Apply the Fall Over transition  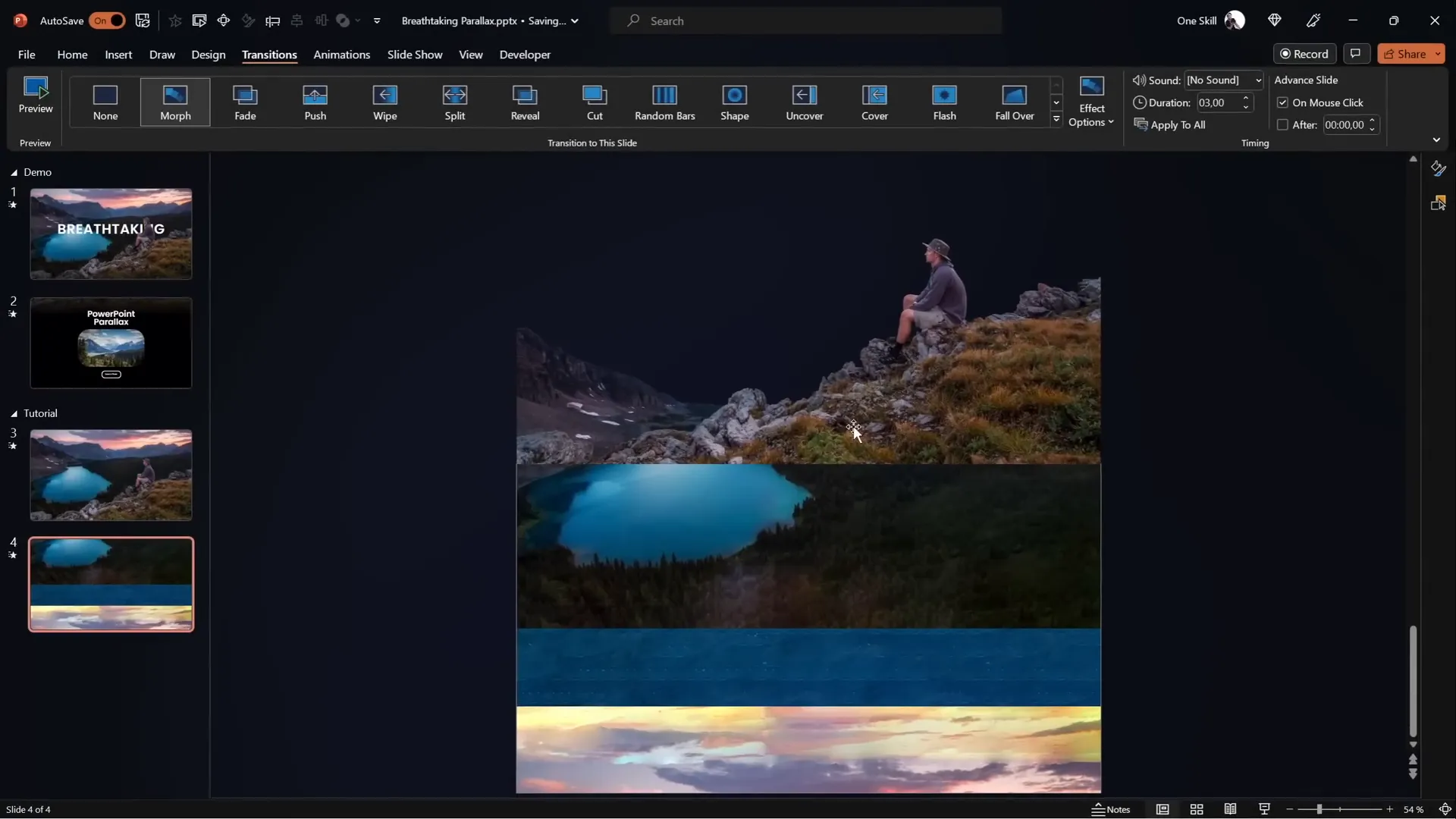(1015, 102)
